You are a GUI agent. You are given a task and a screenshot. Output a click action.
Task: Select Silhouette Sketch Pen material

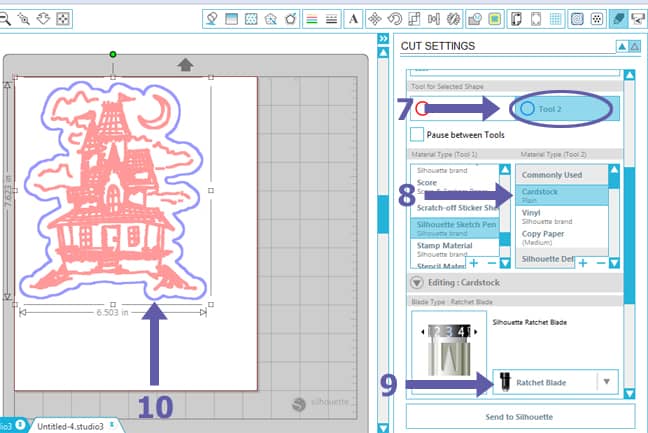tap(455, 228)
